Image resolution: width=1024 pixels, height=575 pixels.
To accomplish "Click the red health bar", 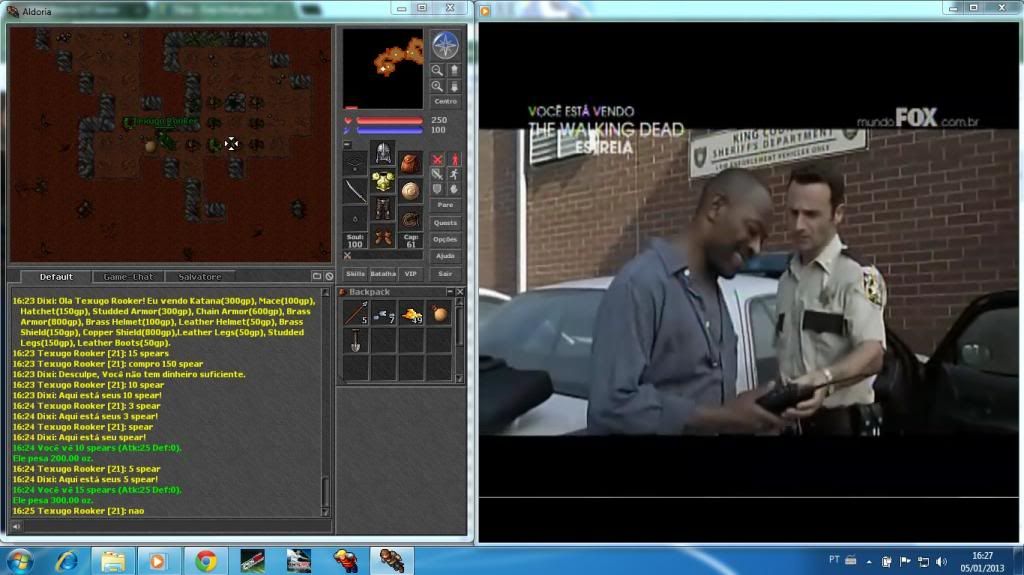I will [x=389, y=120].
